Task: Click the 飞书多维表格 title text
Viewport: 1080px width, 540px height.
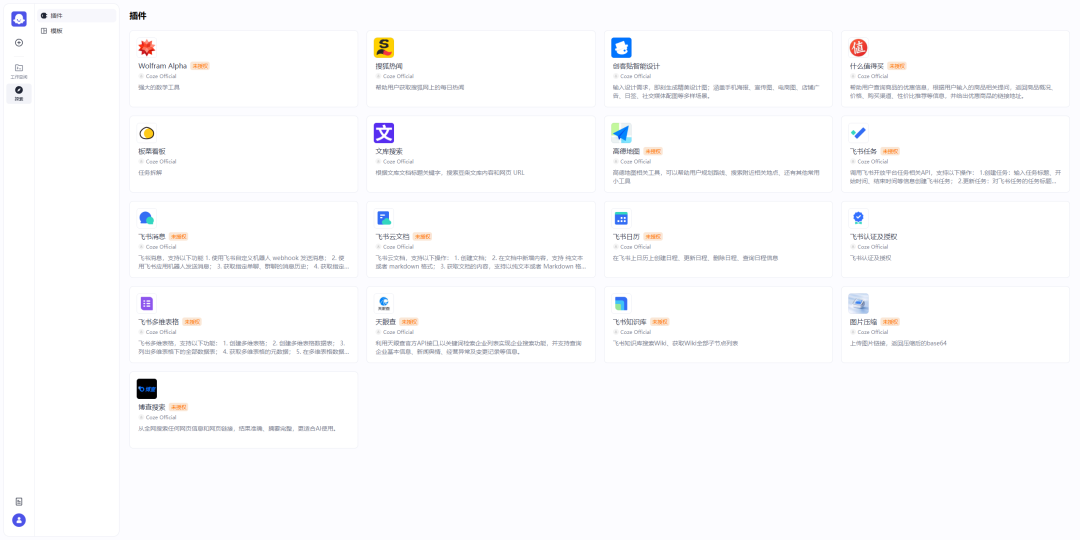Action: click(x=159, y=322)
